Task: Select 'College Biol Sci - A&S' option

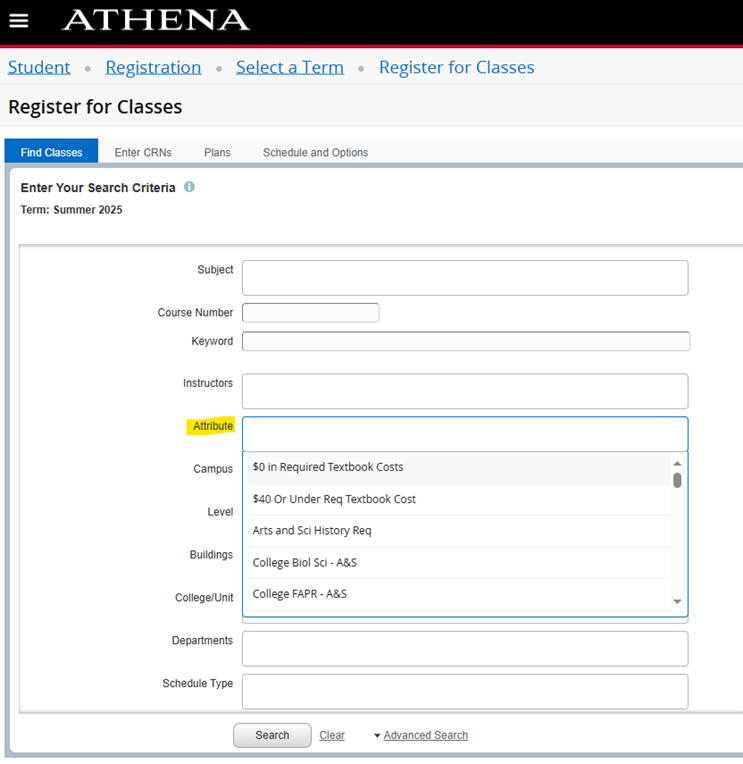Action: (x=304, y=563)
